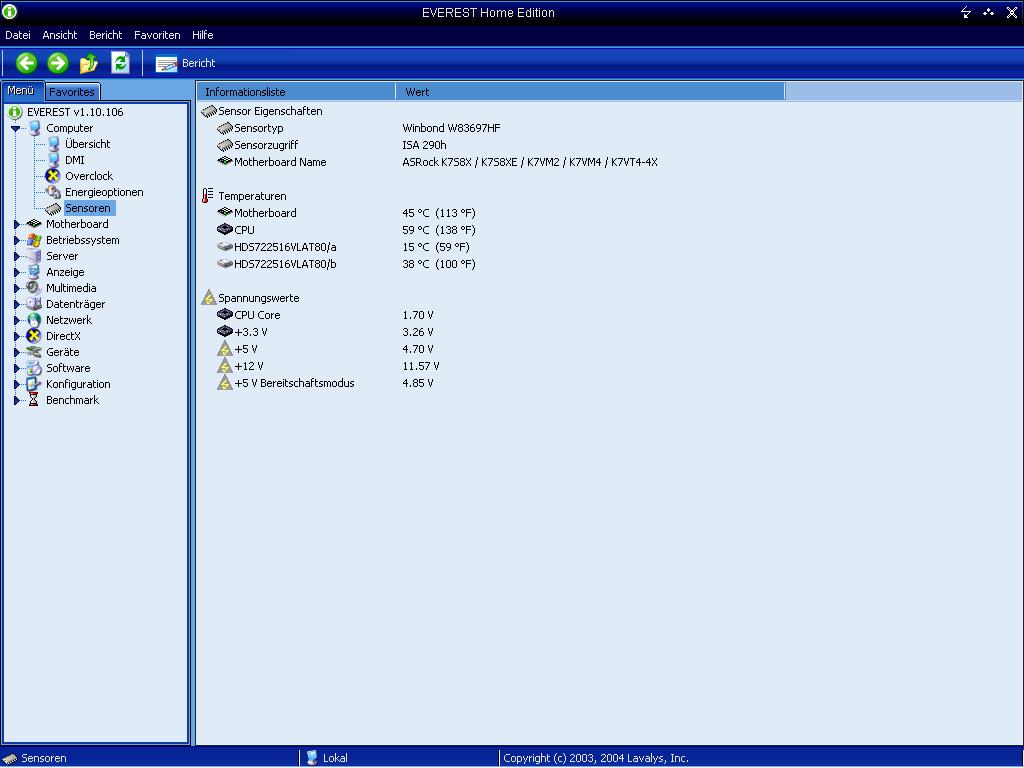This screenshot has height=768, width=1024.
Task: Open DMI in the tree
Action: pyautogui.click(x=74, y=160)
